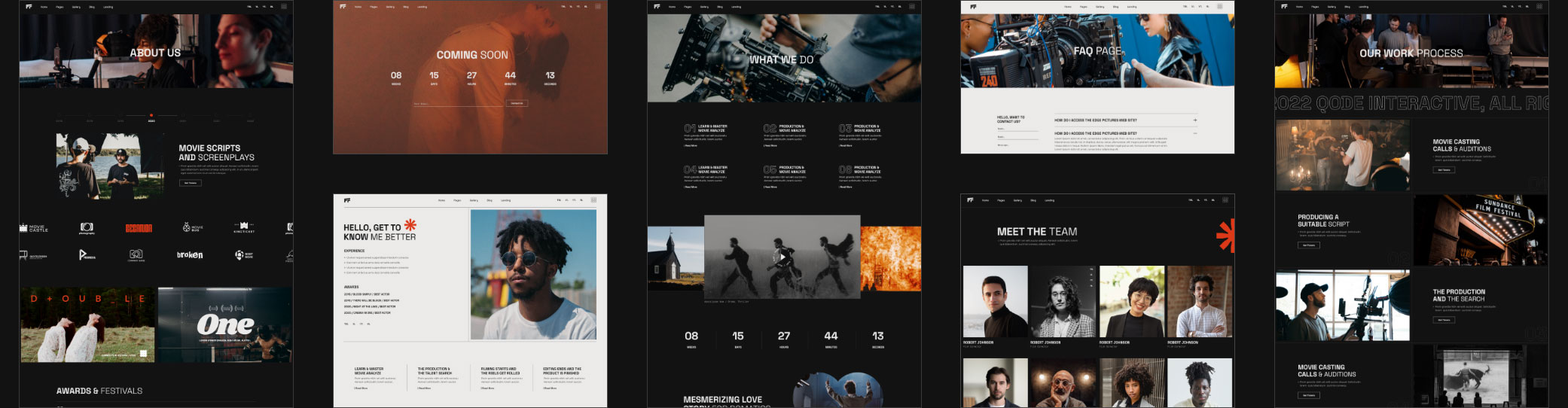Click the FF logo on Our Work Process page
Image resolution: width=1568 pixels, height=408 pixels.
(1284, 6)
